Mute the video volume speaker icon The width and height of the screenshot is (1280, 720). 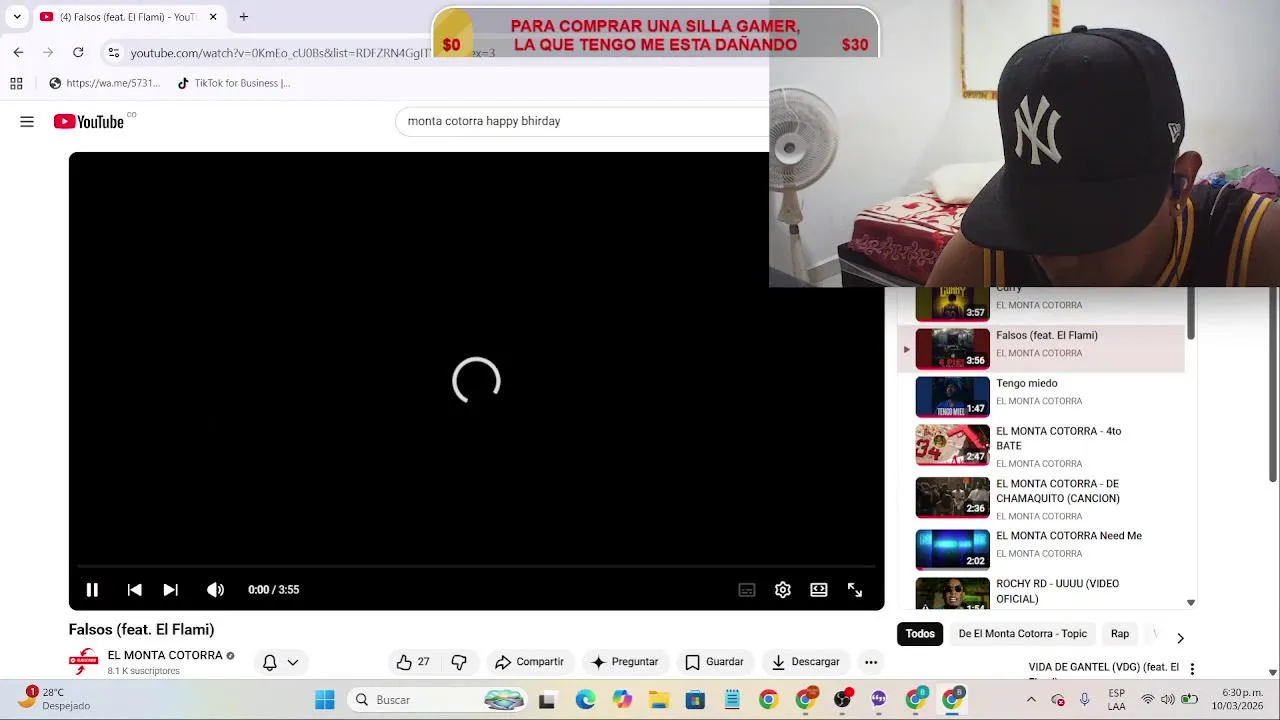[x=215, y=590]
